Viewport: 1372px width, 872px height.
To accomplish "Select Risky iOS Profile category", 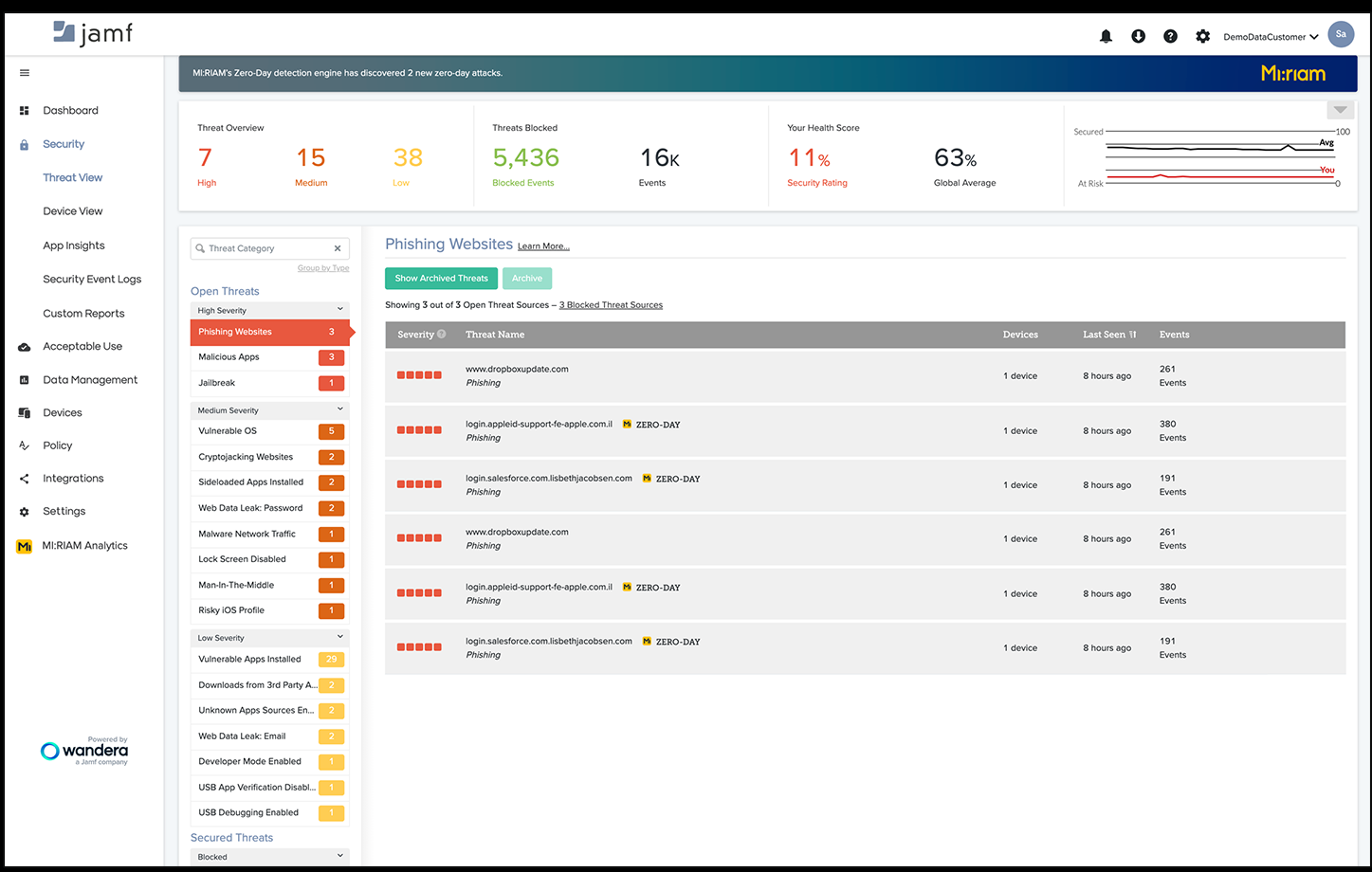I will pyautogui.click(x=269, y=610).
